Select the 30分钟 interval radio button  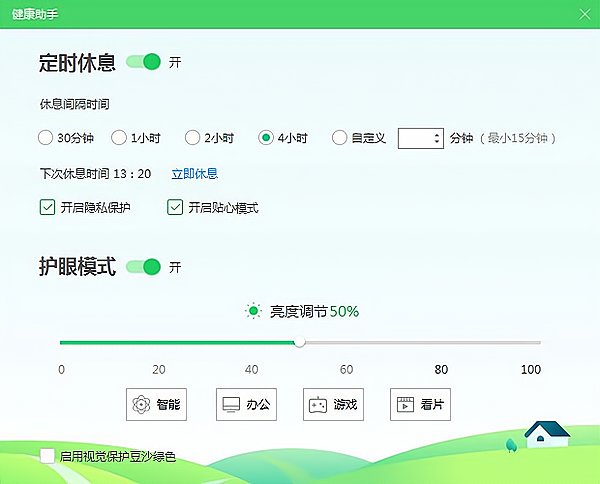(x=45, y=138)
